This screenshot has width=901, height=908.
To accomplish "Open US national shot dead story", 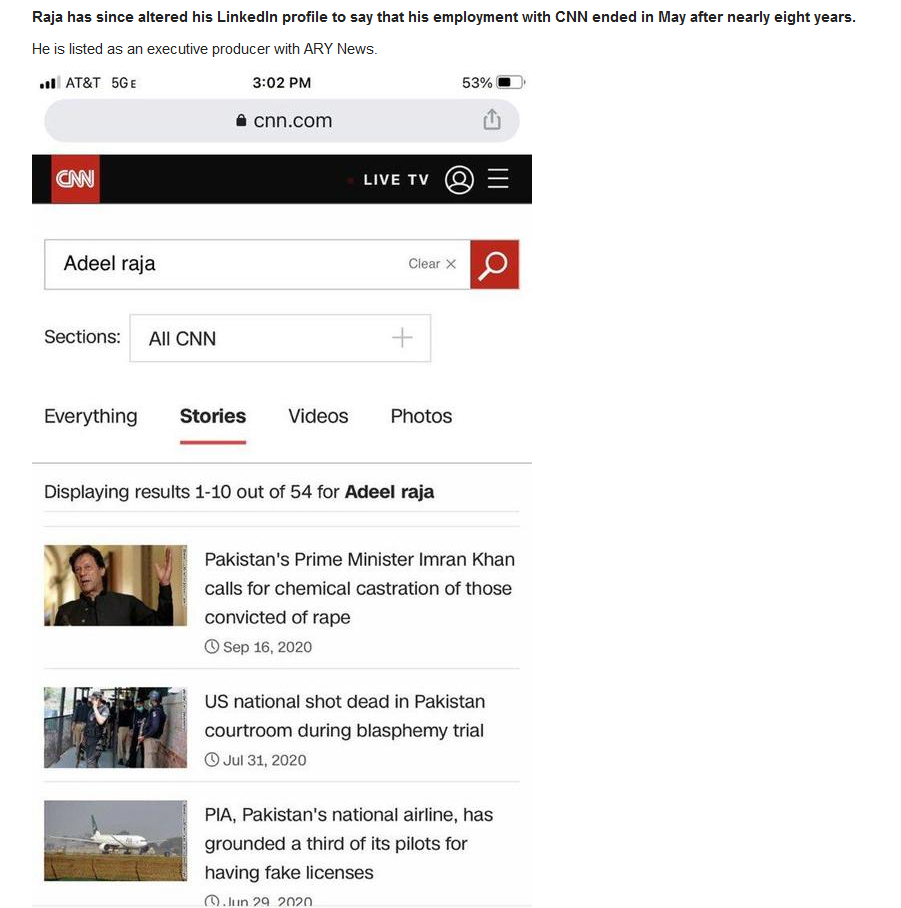I will (x=345, y=716).
